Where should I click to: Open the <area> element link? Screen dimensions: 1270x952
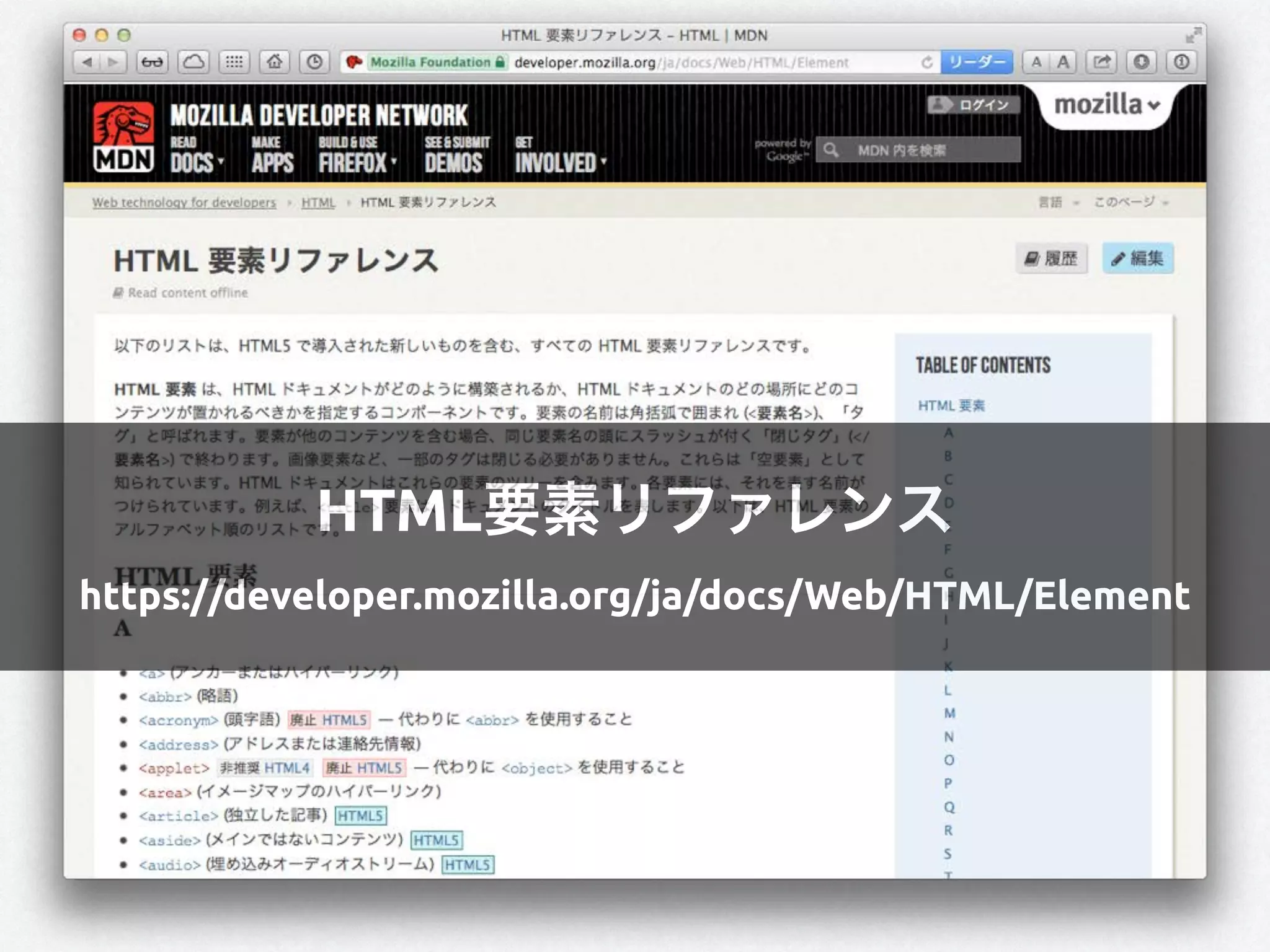click(165, 793)
